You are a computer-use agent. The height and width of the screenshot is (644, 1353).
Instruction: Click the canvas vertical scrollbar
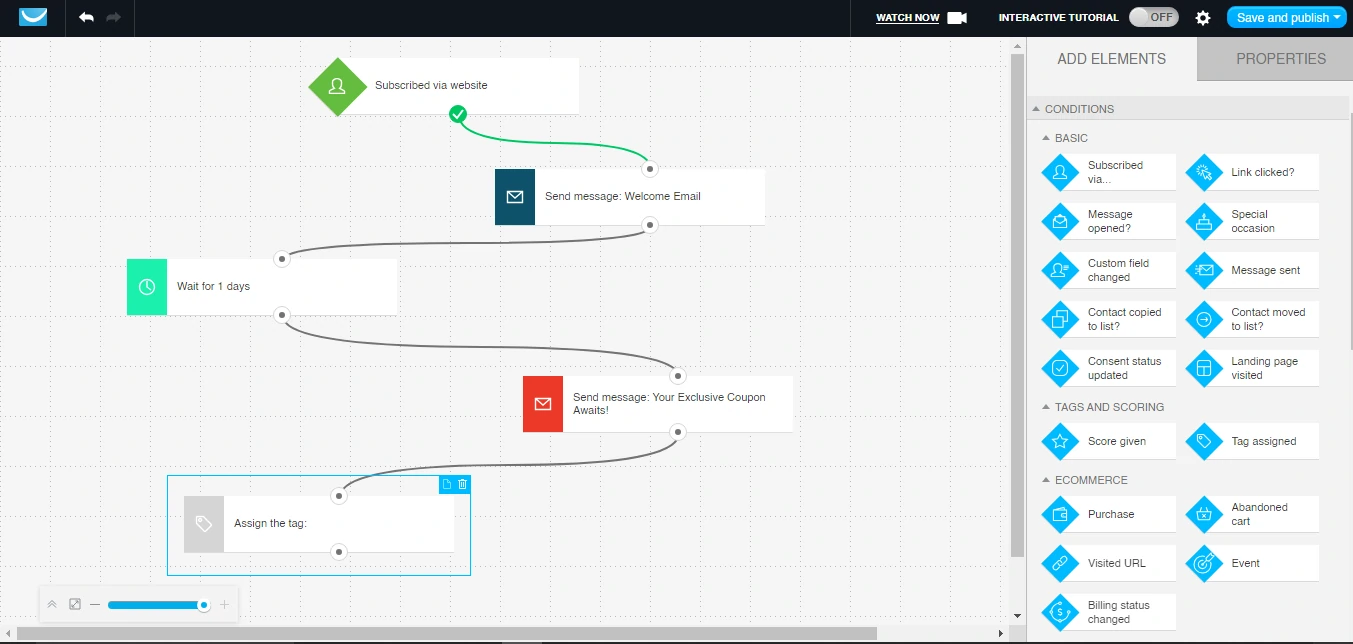point(1017,306)
